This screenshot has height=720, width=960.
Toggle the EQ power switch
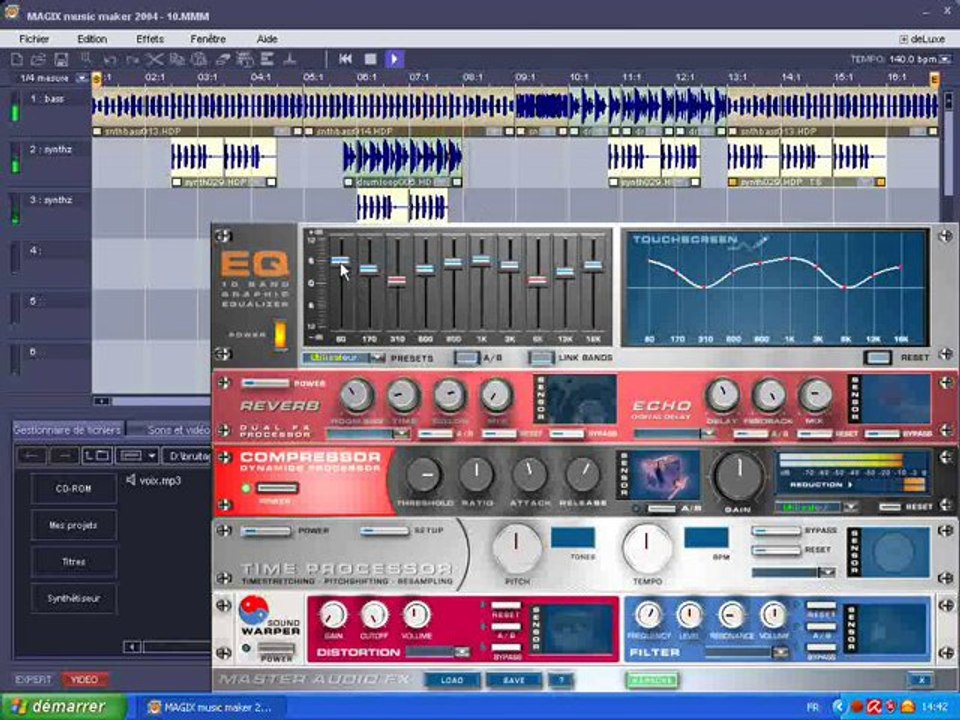coord(280,335)
